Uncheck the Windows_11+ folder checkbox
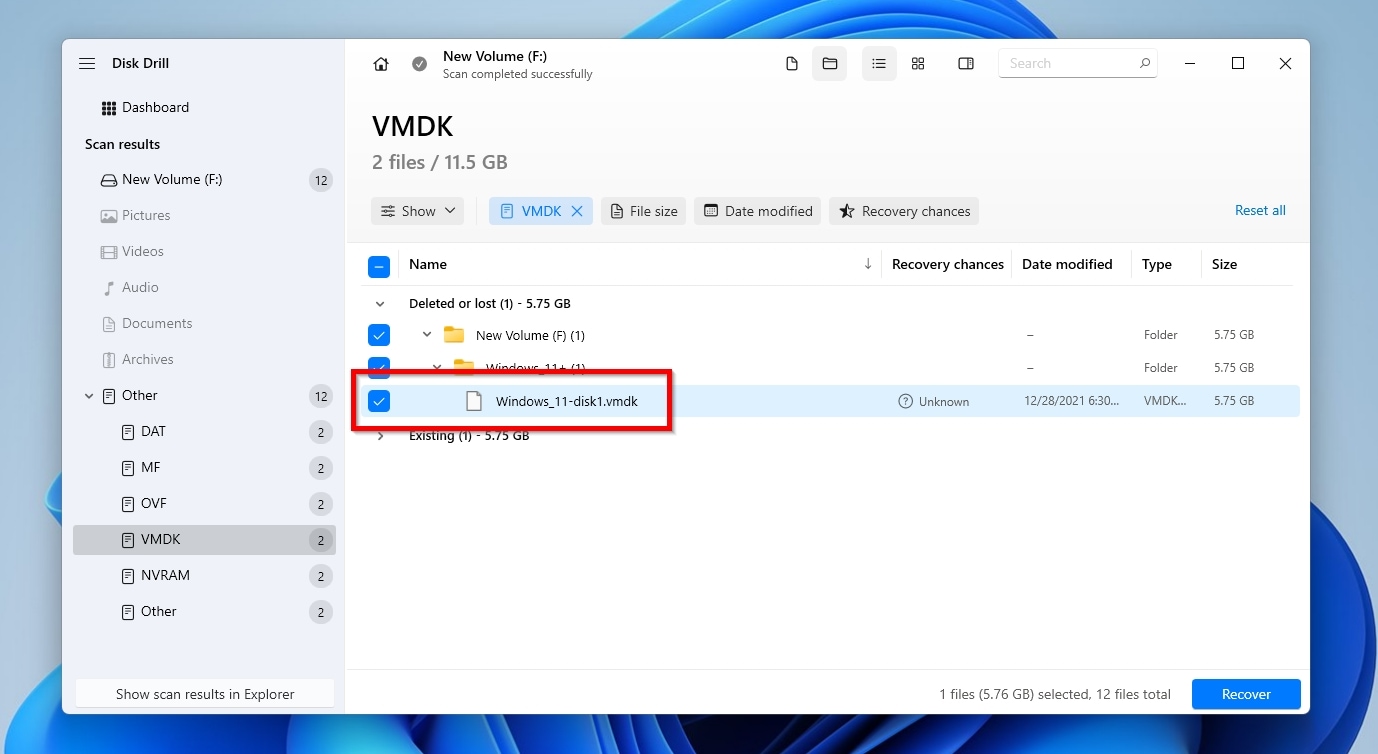 tap(379, 366)
